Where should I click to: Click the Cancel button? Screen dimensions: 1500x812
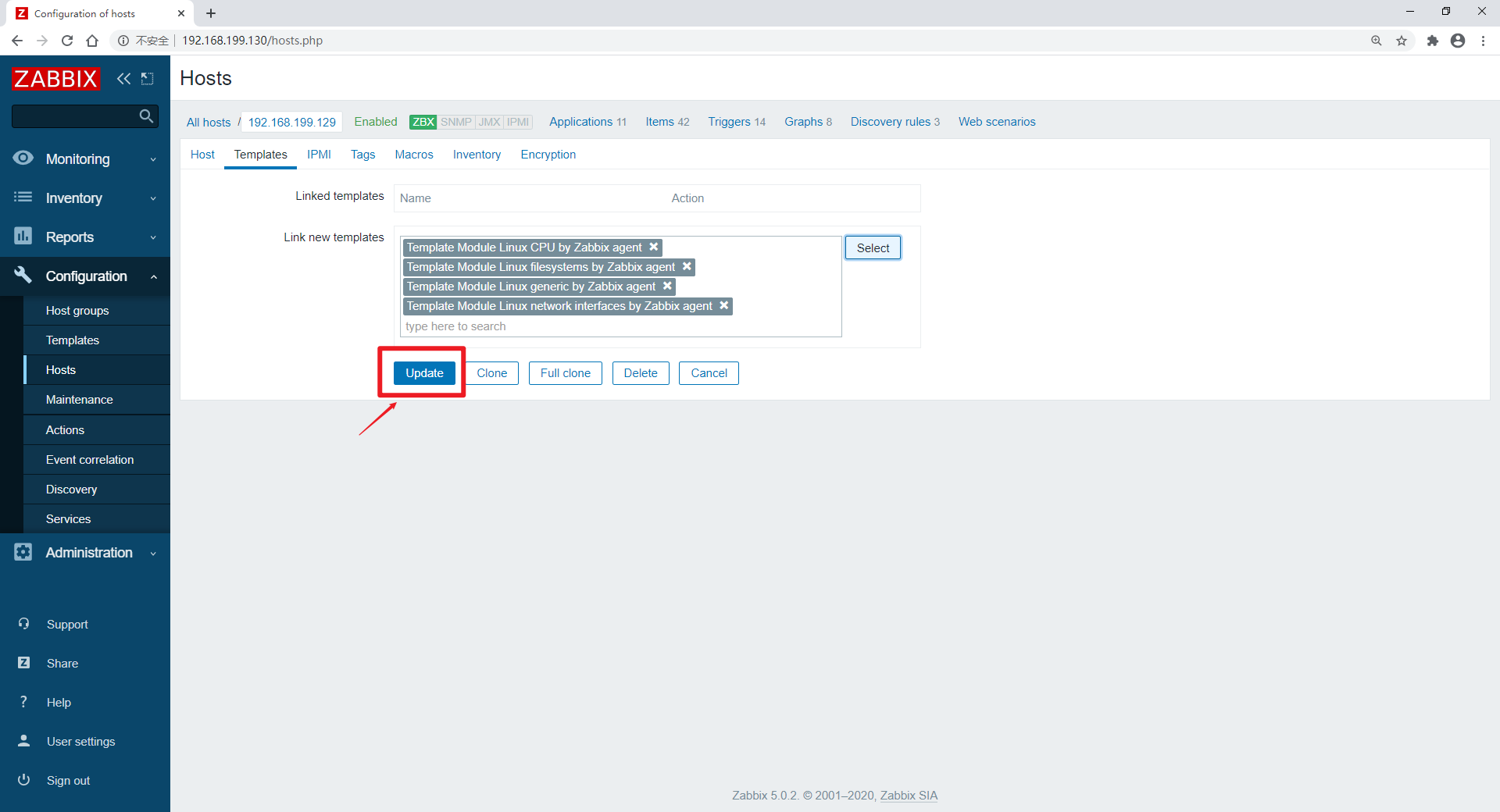pyautogui.click(x=709, y=373)
